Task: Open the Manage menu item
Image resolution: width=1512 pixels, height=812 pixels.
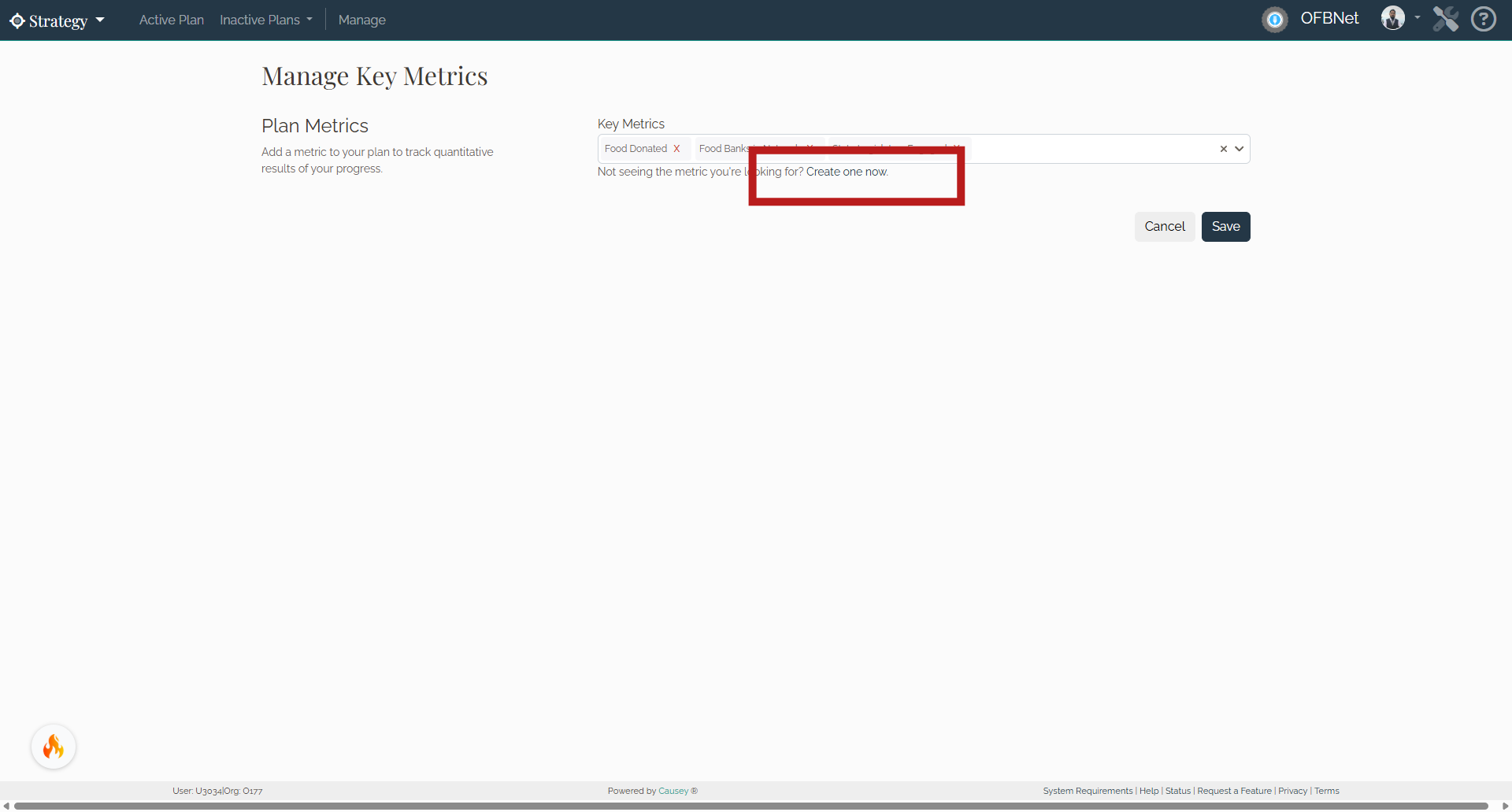Action: point(362,20)
